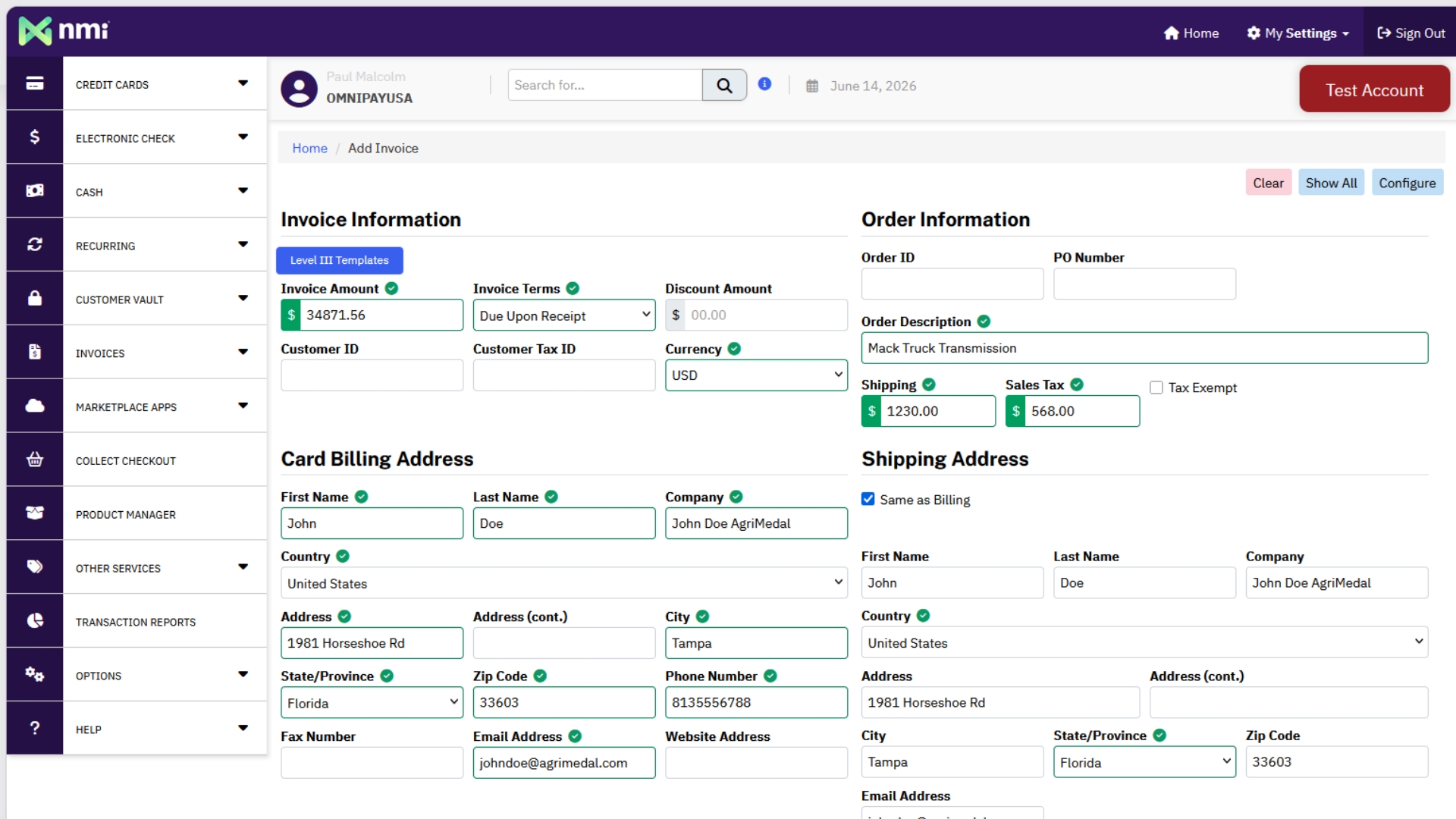Viewport: 1456px width, 819px height.
Task: Click the Test Account button
Action: pyautogui.click(x=1374, y=89)
